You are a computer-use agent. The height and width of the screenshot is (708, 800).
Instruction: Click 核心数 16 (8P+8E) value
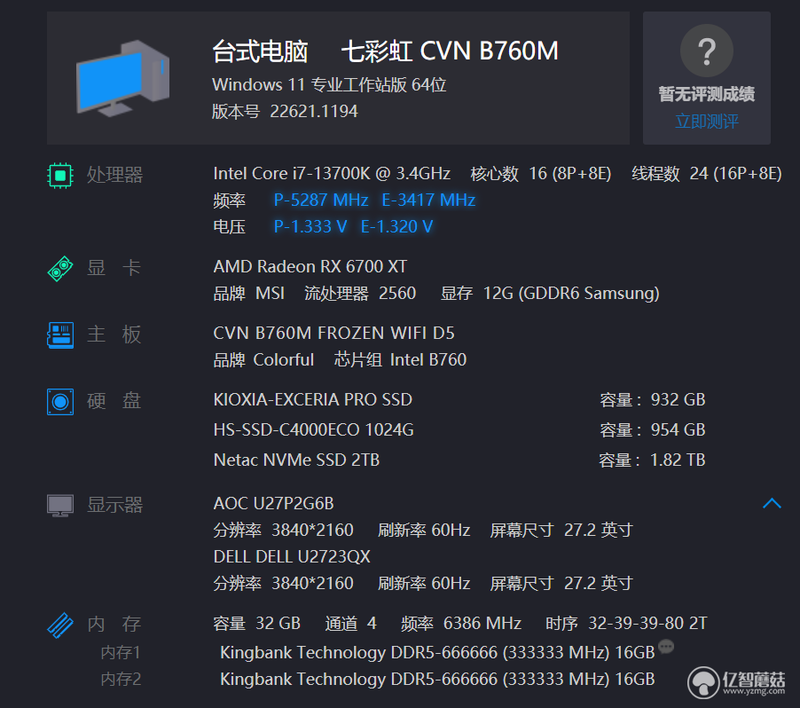pos(541,173)
